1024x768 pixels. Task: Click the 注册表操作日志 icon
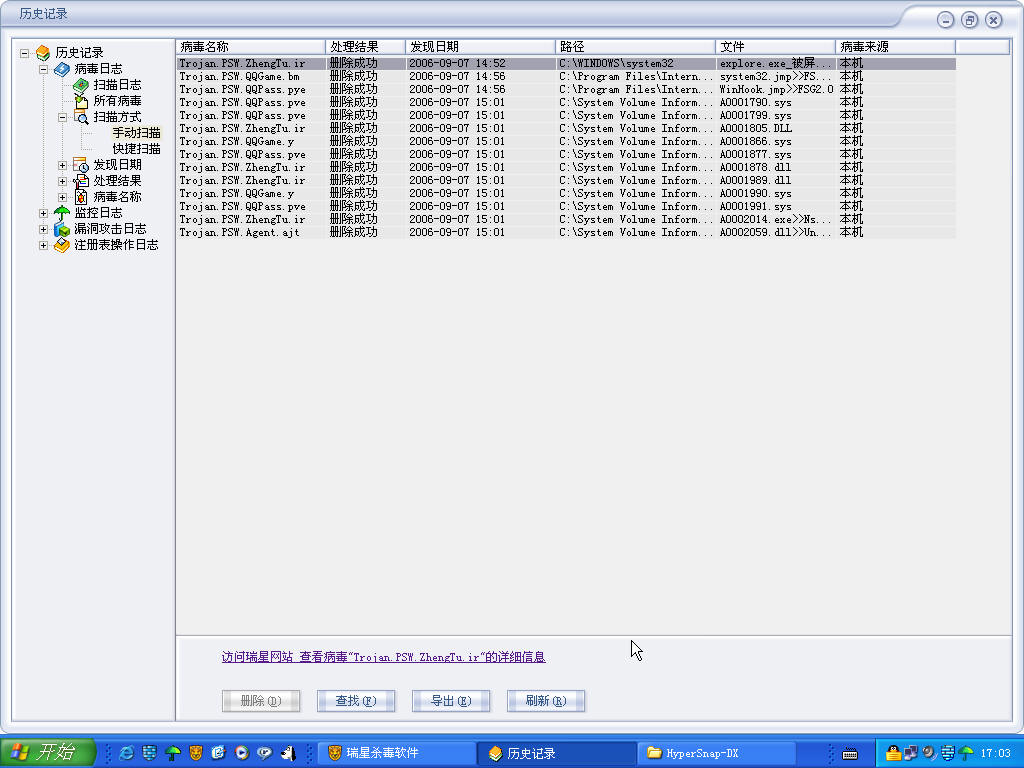[x=62, y=245]
